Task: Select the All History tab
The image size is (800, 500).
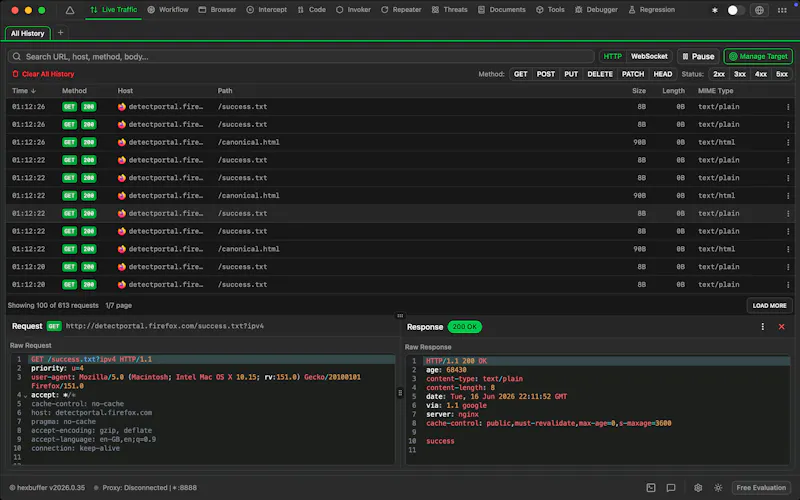Action: pyautogui.click(x=28, y=33)
